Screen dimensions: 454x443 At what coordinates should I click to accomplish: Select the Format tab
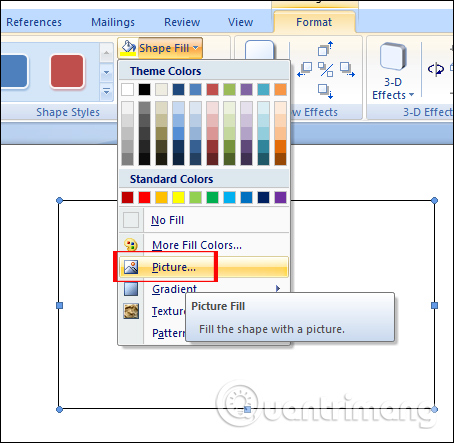tap(314, 22)
